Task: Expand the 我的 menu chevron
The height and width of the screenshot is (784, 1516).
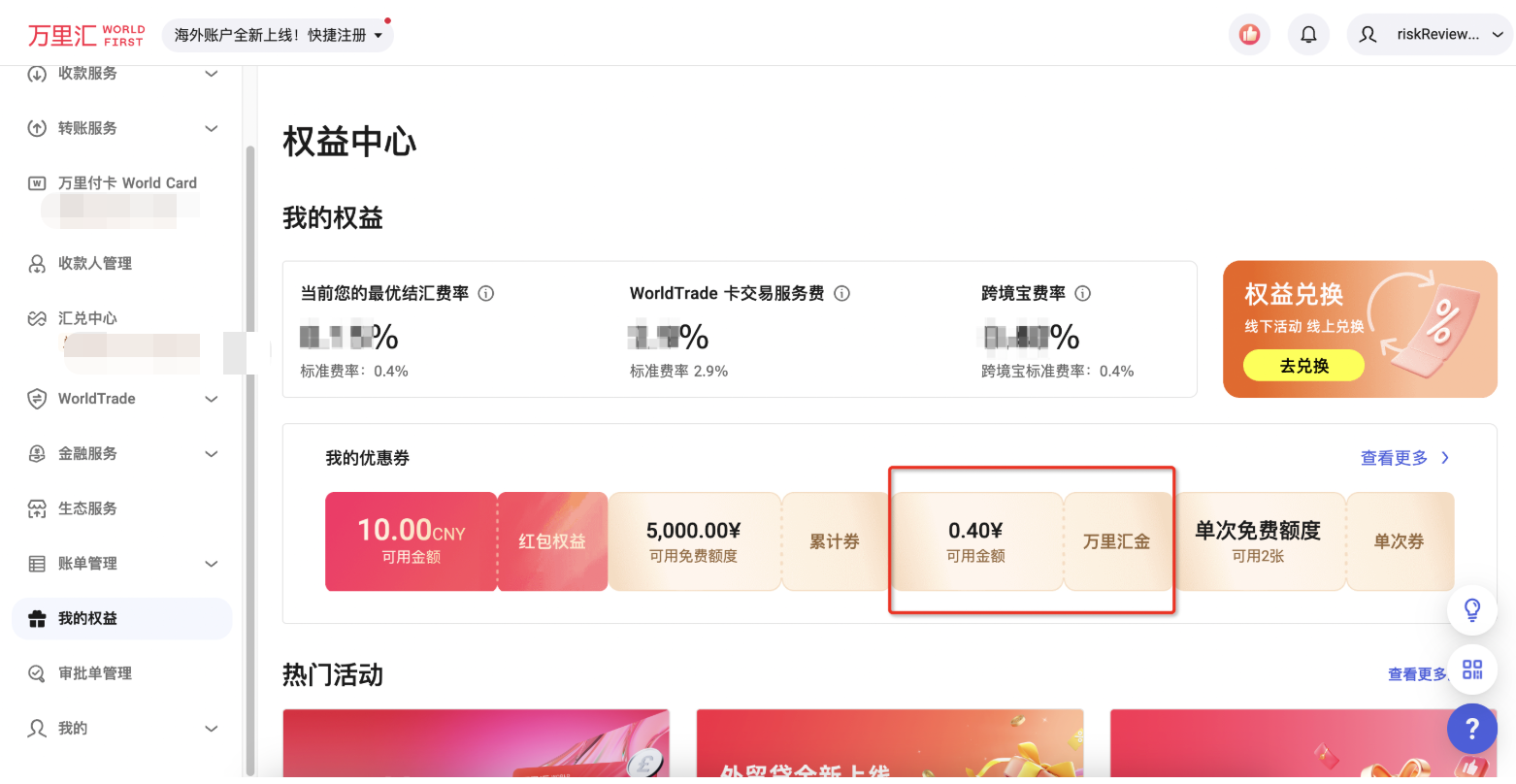Action: pyautogui.click(x=212, y=729)
